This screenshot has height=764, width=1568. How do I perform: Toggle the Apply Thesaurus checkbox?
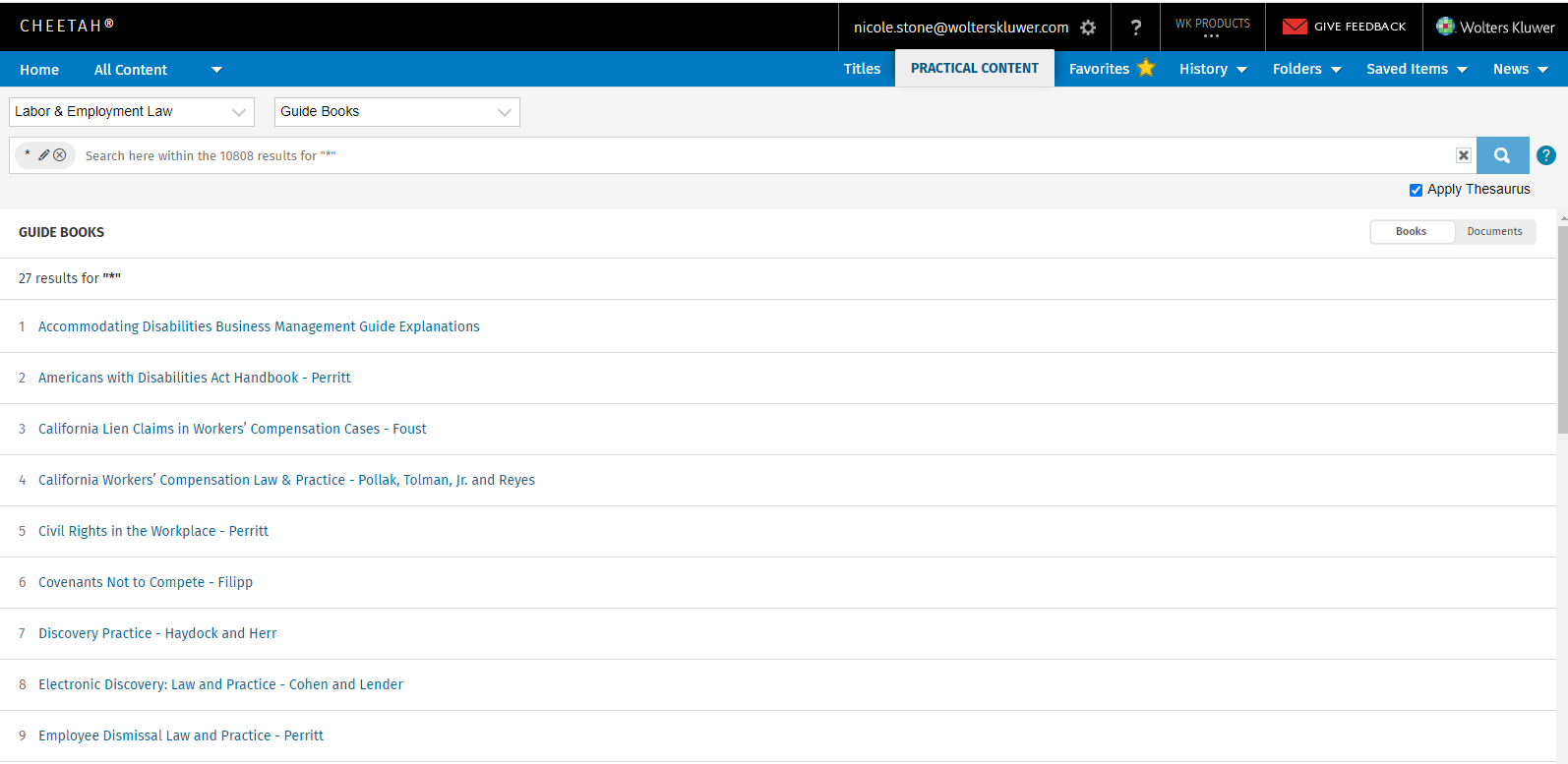[x=1416, y=190]
